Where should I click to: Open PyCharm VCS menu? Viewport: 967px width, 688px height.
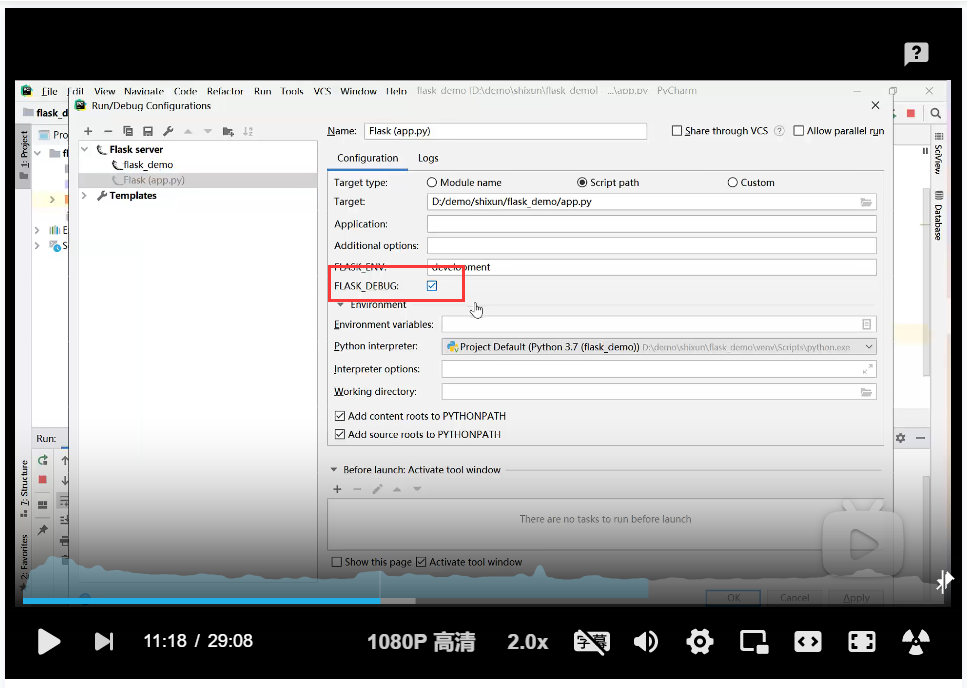tap(322, 91)
